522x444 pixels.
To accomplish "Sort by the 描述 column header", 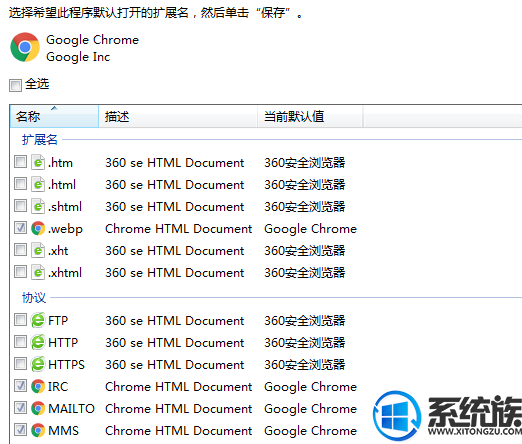I will coord(178,116).
